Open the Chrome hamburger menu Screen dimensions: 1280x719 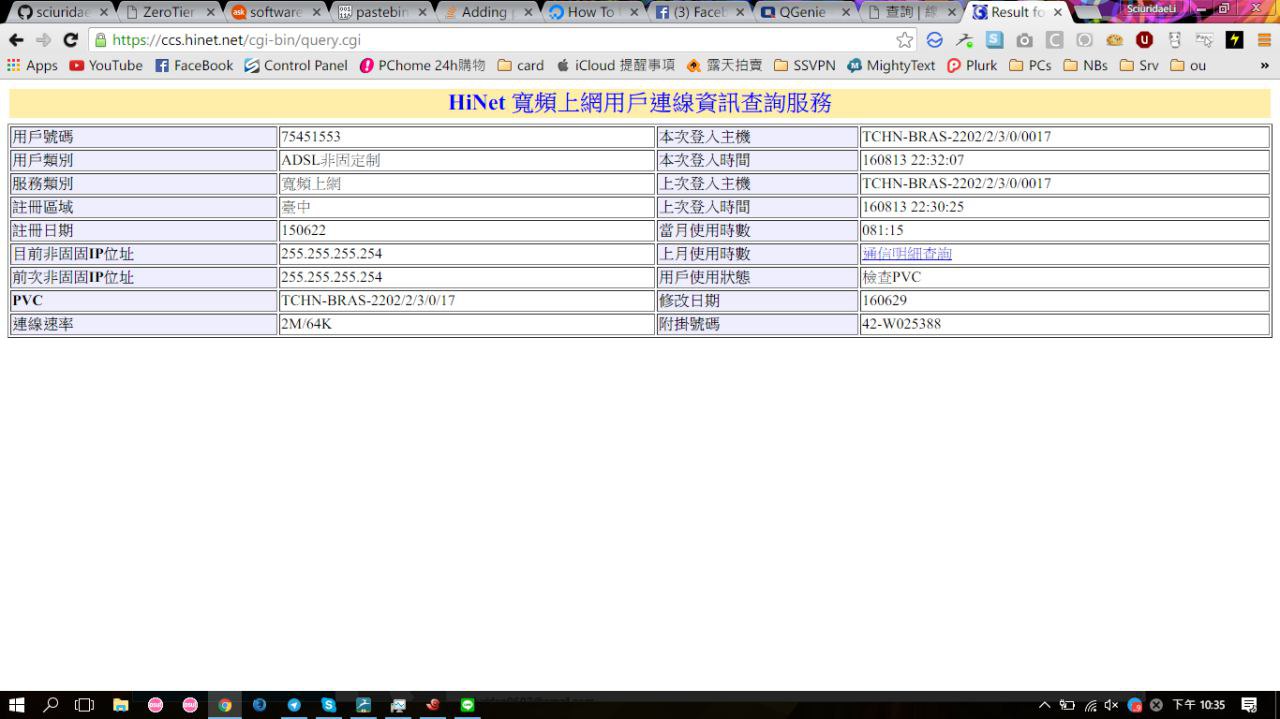[x=1264, y=40]
